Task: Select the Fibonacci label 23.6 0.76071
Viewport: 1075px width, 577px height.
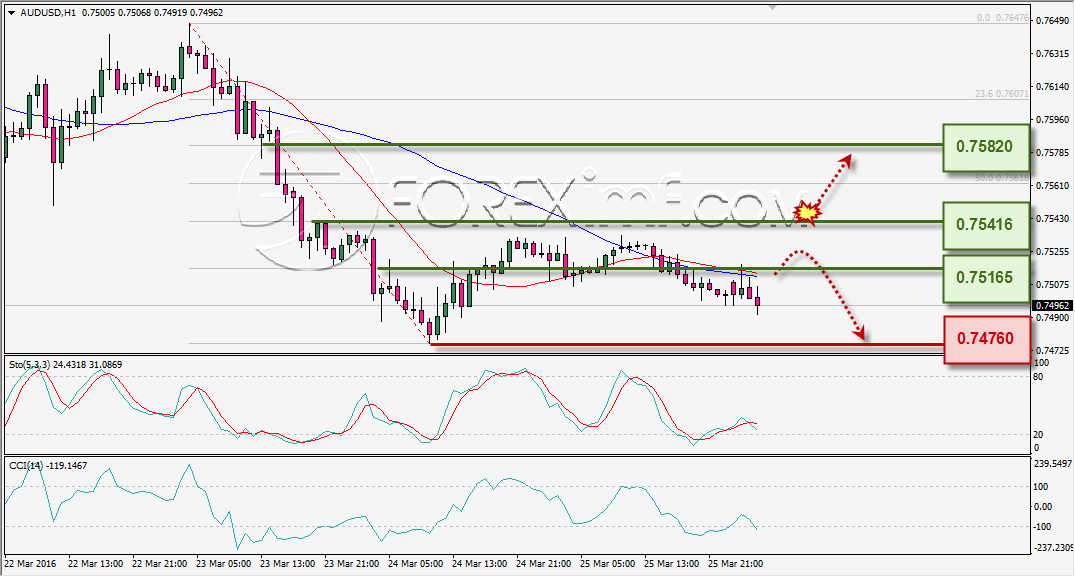Action: click(x=1002, y=94)
